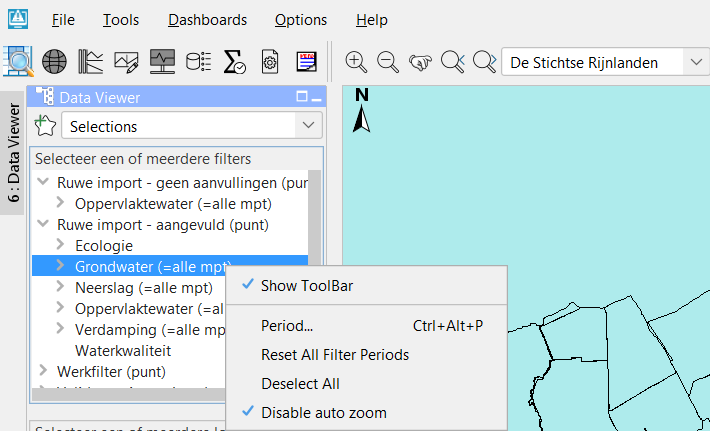Open the sigma statistics tool
710x431 pixels.
(x=235, y=62)
